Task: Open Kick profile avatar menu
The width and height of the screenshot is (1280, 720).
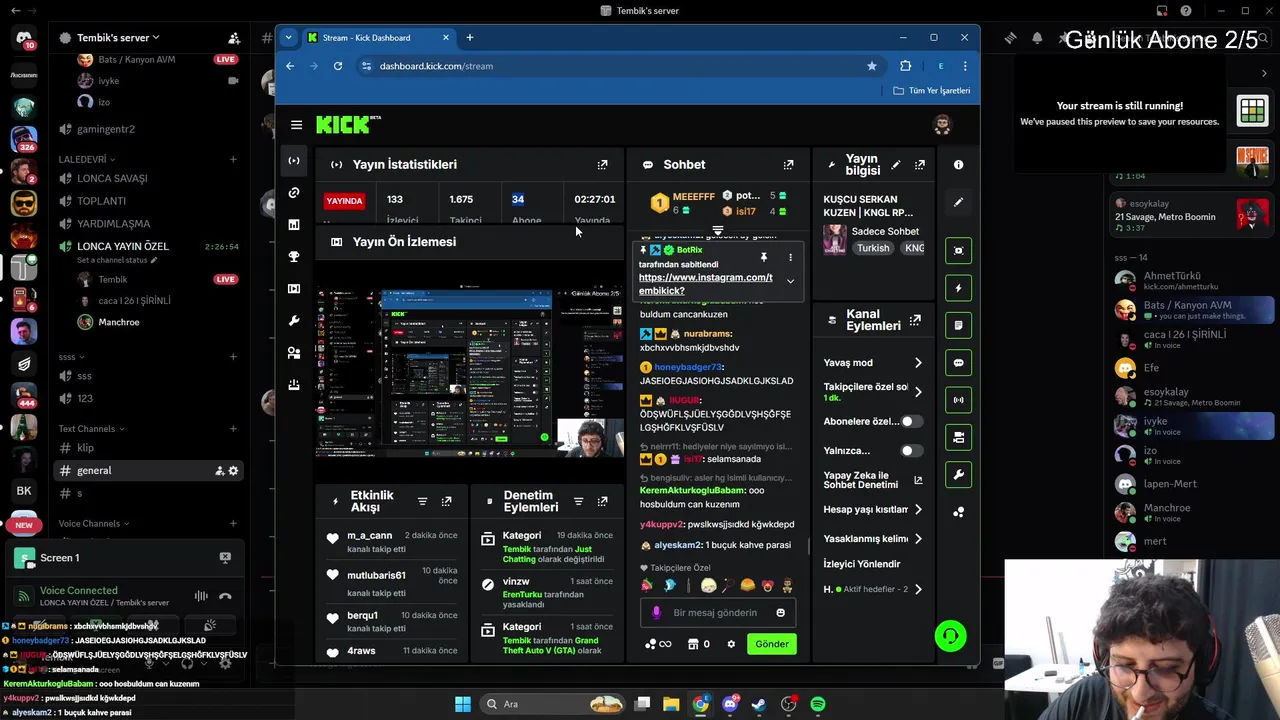Action: click(941, 125)
